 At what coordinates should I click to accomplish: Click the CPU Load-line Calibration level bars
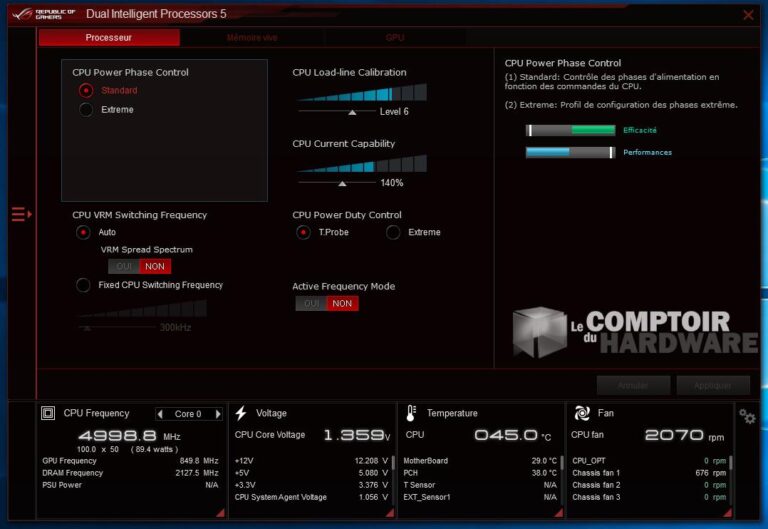point(361,93)
